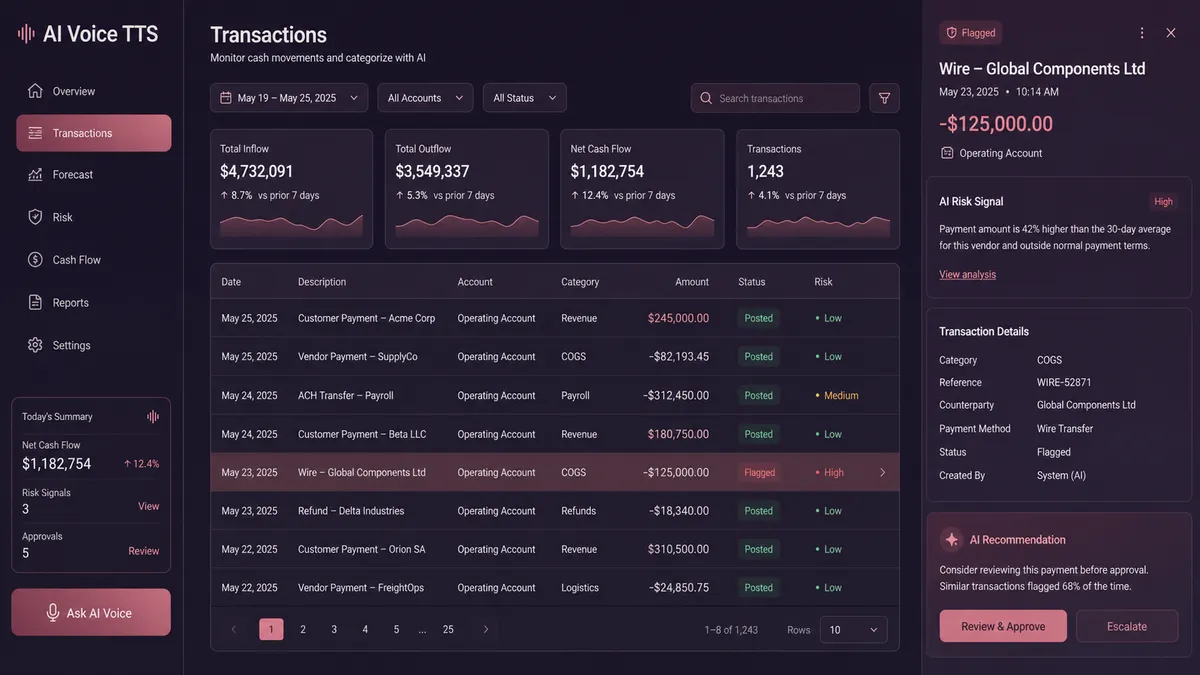Screen dimensions: 1200x675
Task: Open Cash Flow in the sidebar
Action: (93, 260)
